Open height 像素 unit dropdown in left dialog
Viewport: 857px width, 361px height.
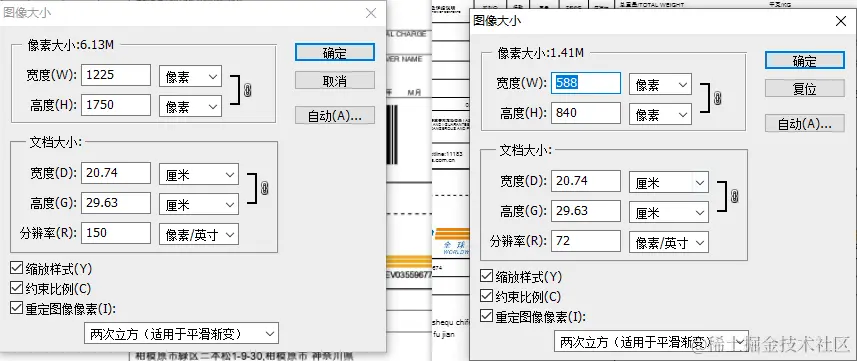[190, 106]
